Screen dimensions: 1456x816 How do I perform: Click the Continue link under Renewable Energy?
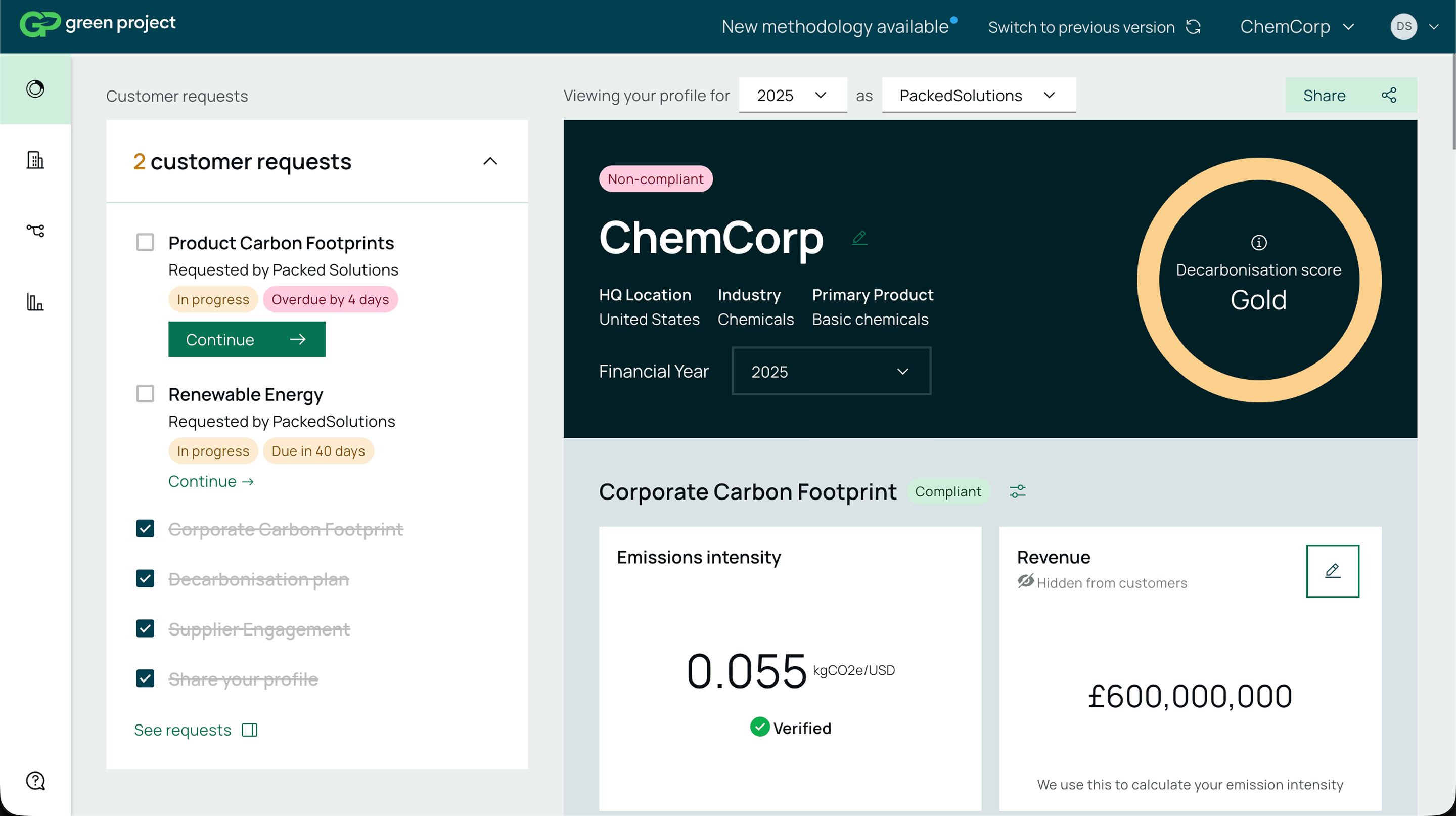(x=211, y=481)
